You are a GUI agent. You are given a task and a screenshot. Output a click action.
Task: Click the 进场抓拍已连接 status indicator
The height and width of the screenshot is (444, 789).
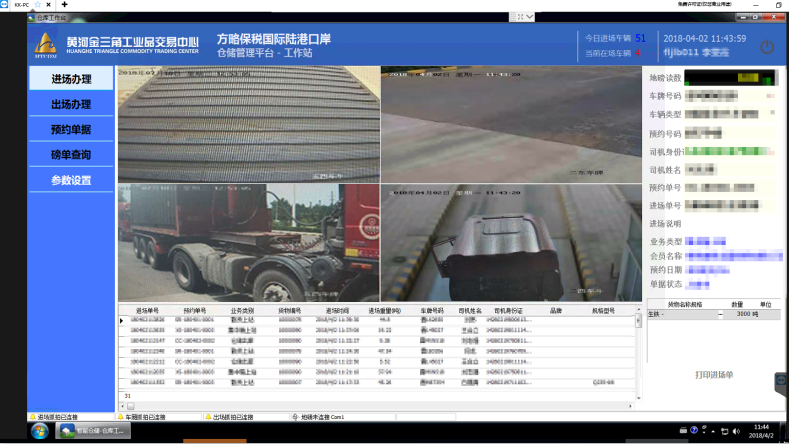[62, 416]
